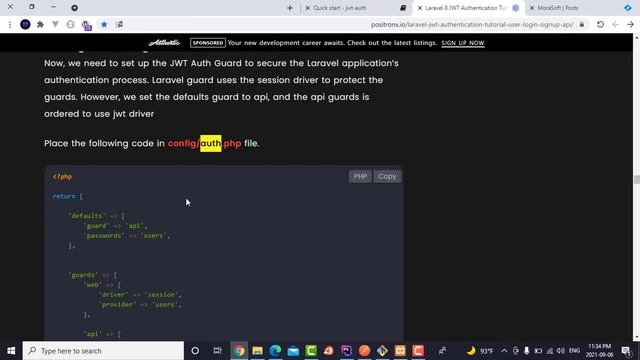The image size is (640, 360).
Task: Click the Type here to search box
Action: 103,351
